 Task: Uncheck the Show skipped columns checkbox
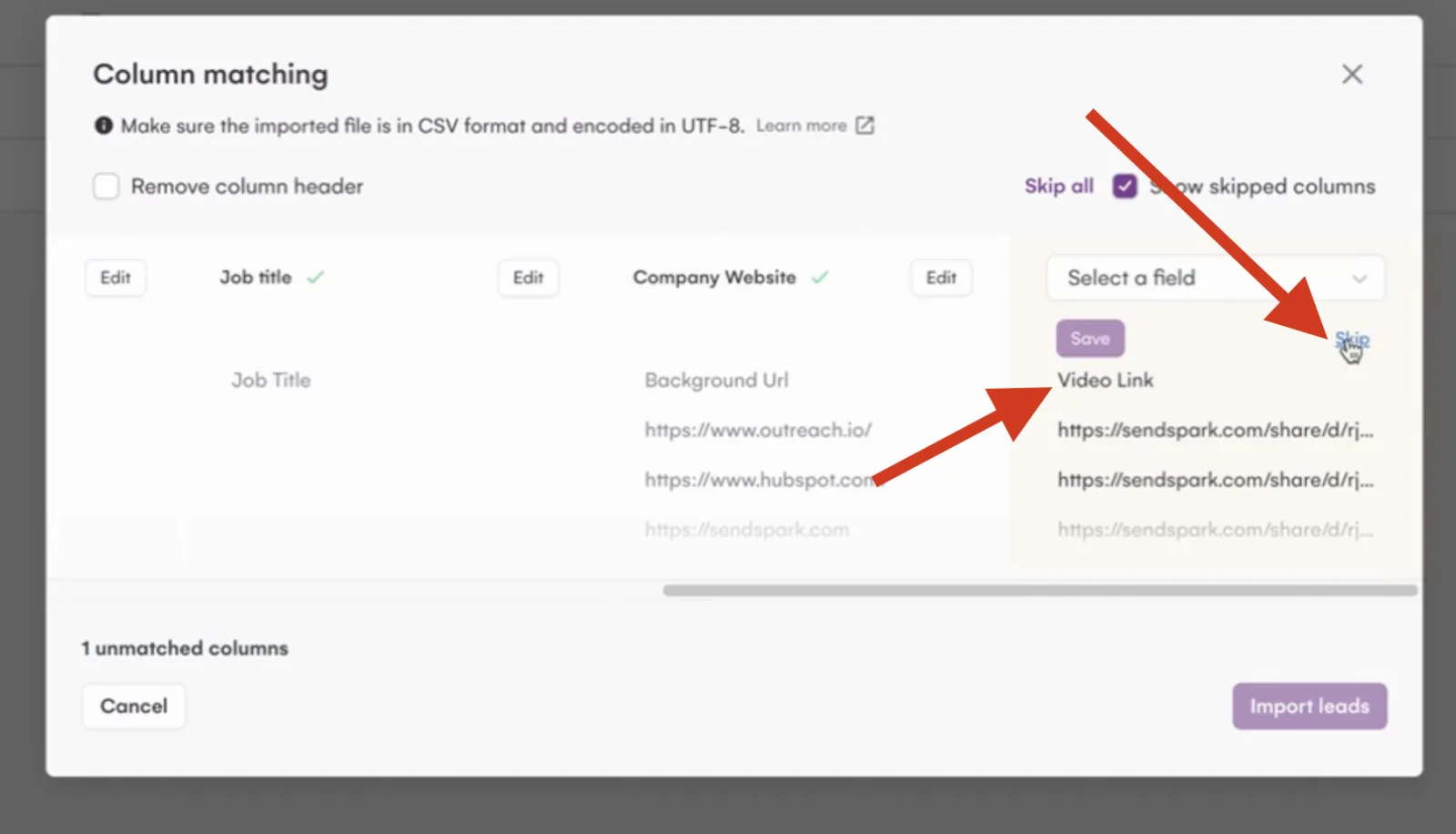tap(1125, 187)
